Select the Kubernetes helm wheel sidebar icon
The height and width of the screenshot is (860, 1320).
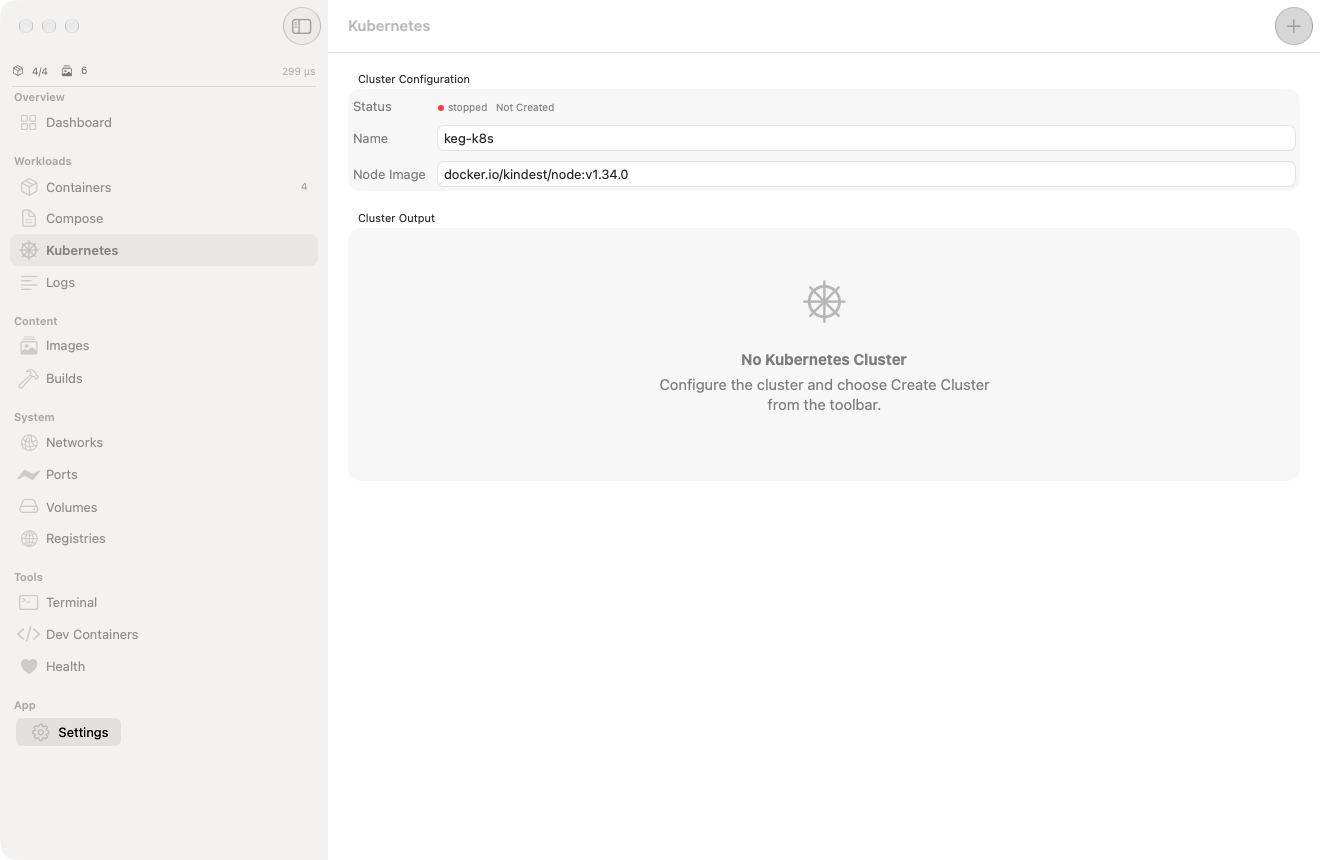coord(29,250)
